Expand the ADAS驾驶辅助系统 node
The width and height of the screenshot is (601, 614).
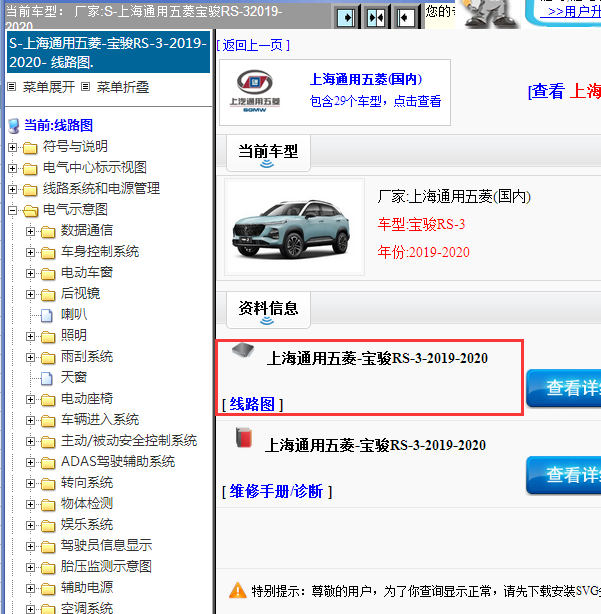31,462
